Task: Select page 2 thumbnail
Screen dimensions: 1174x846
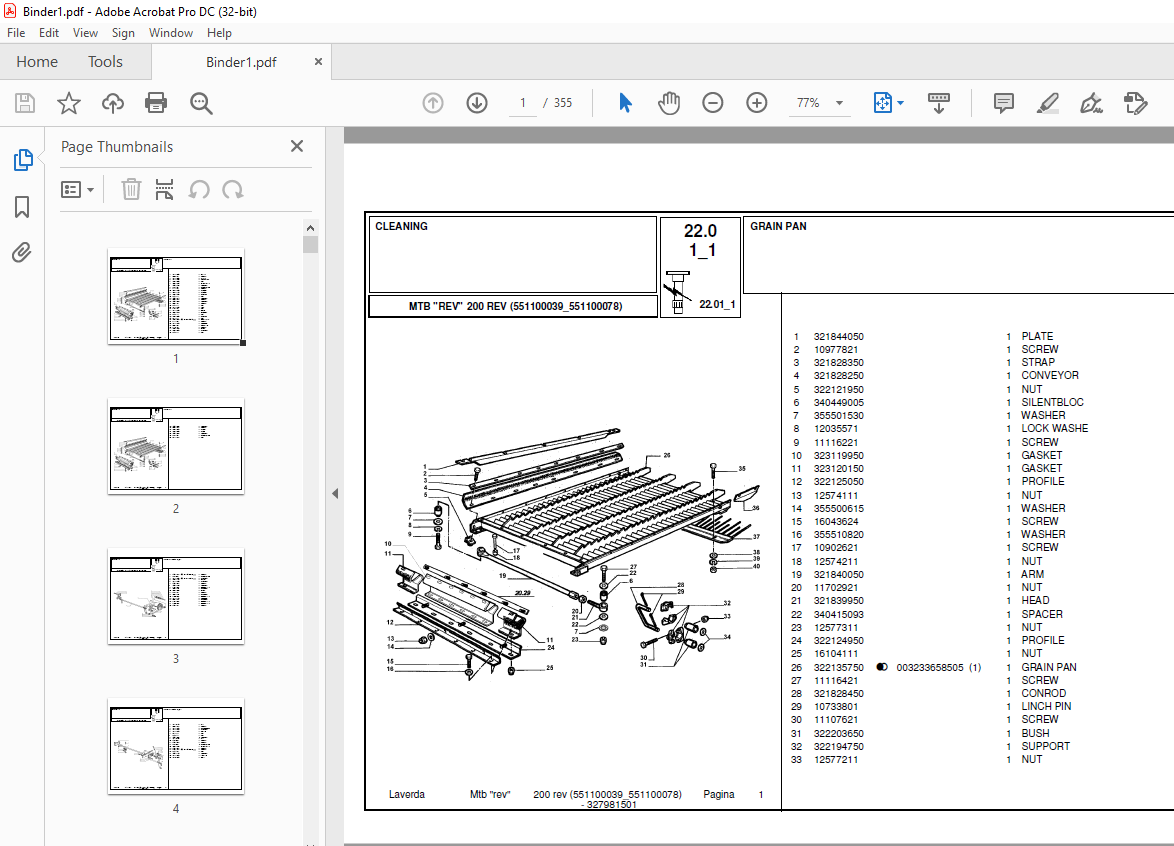Action: (176, 448)
